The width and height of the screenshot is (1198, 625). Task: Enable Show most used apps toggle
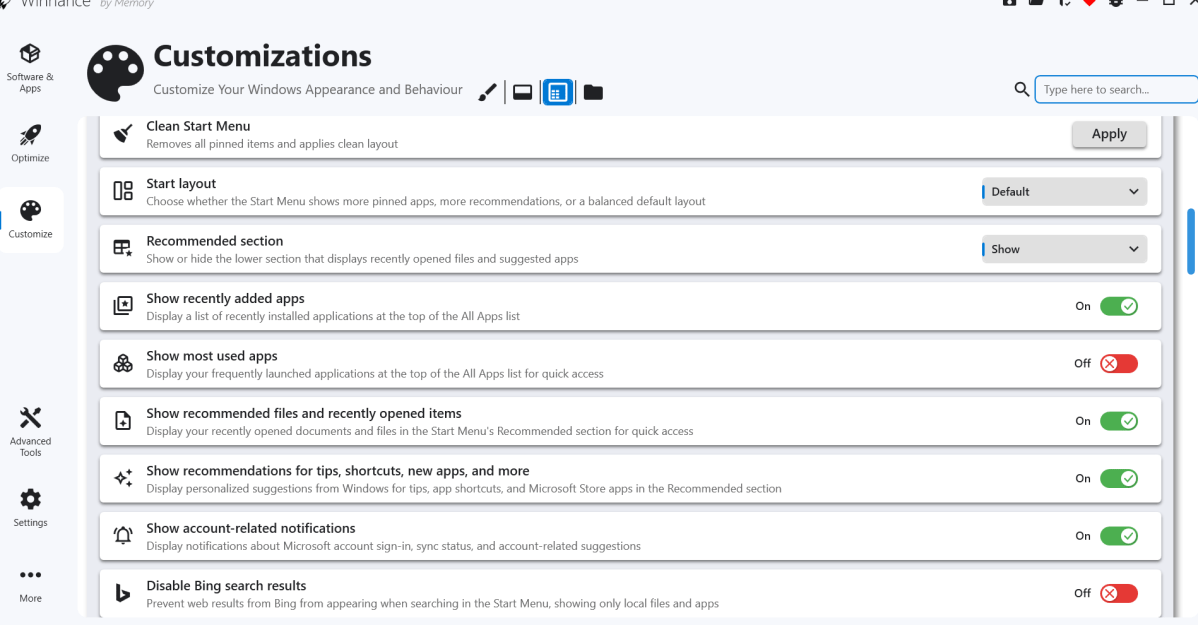point(1118,364)
